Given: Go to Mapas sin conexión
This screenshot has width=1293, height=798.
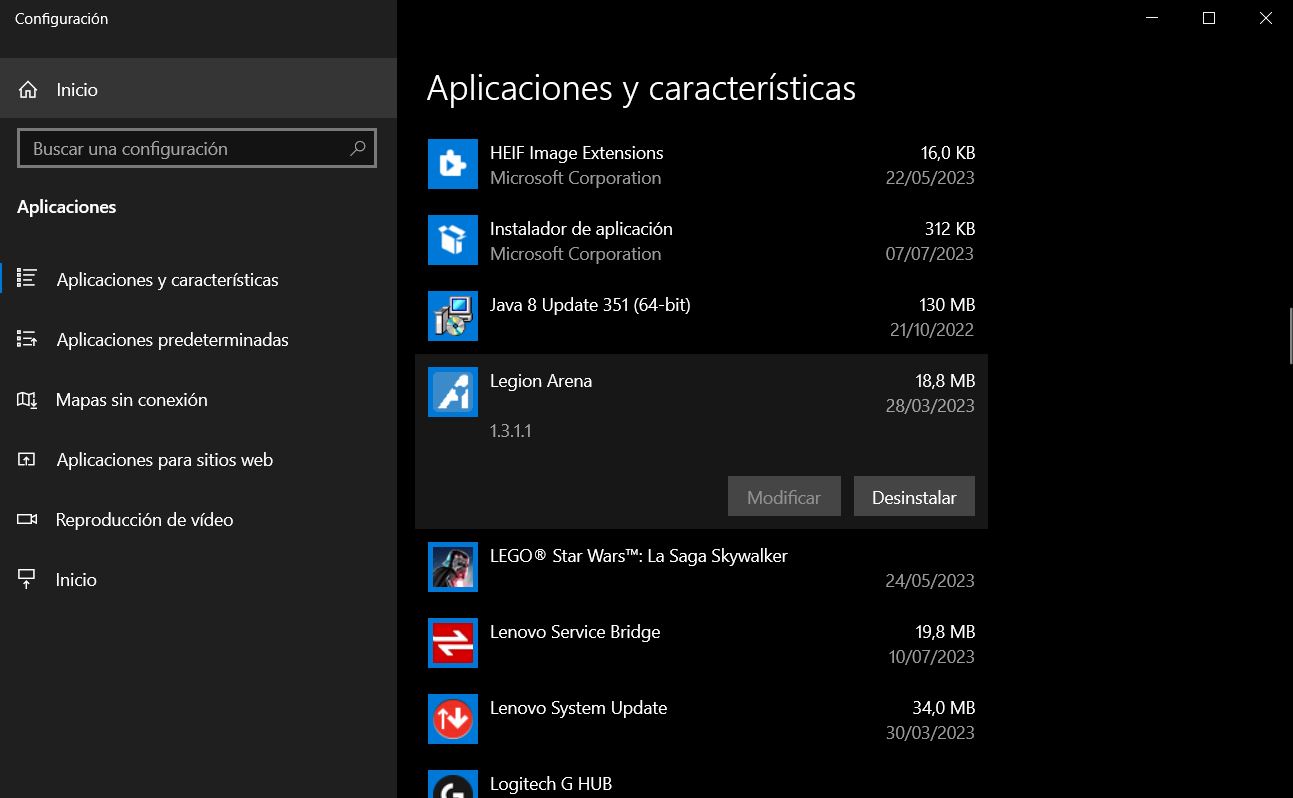Looking at the screenshot, I should (x=198, y=400).
